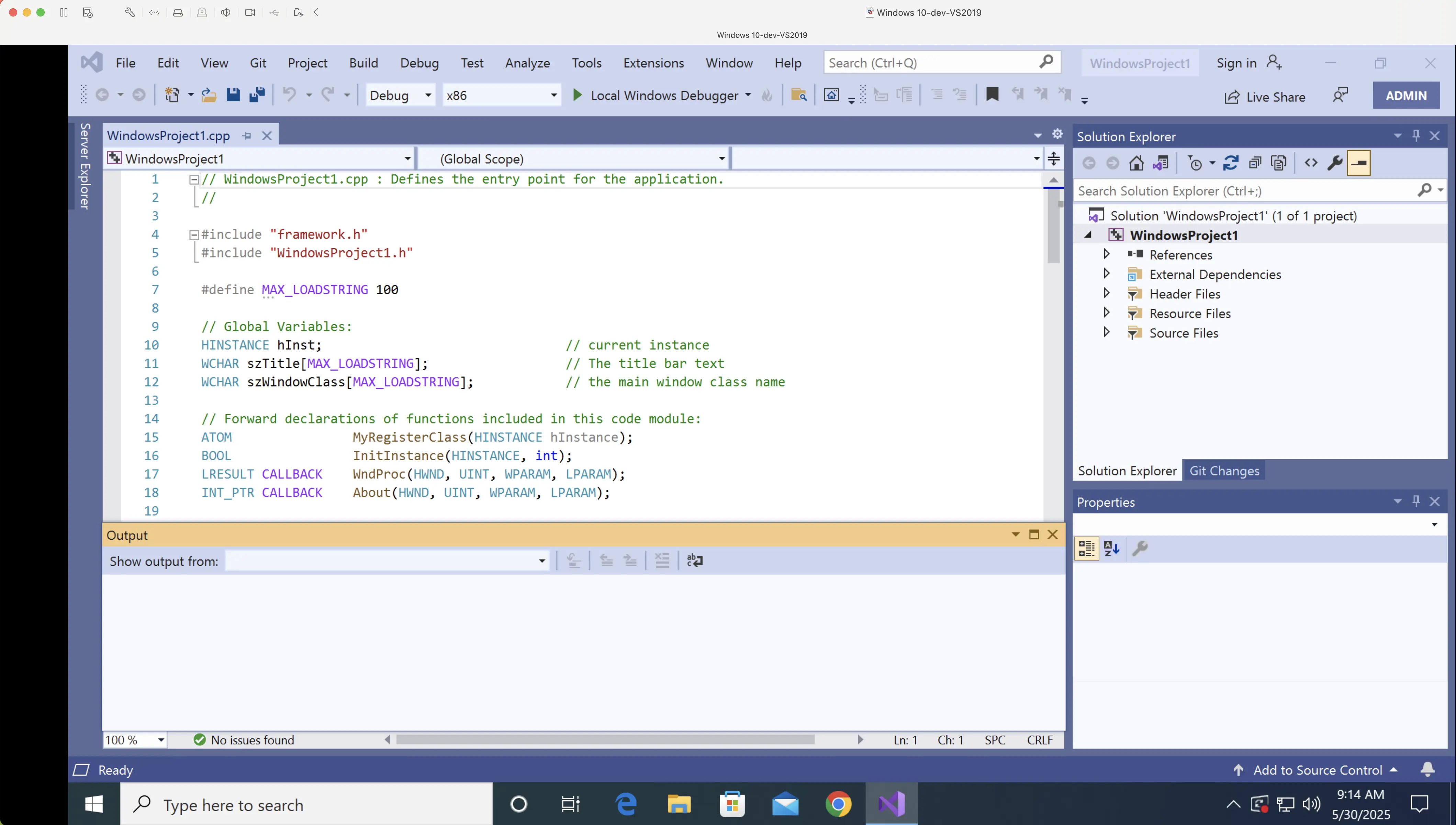1456x825 pixels.
Task: Open the Analyze menu
Action: pyautogui.click(x=527, y=63)
